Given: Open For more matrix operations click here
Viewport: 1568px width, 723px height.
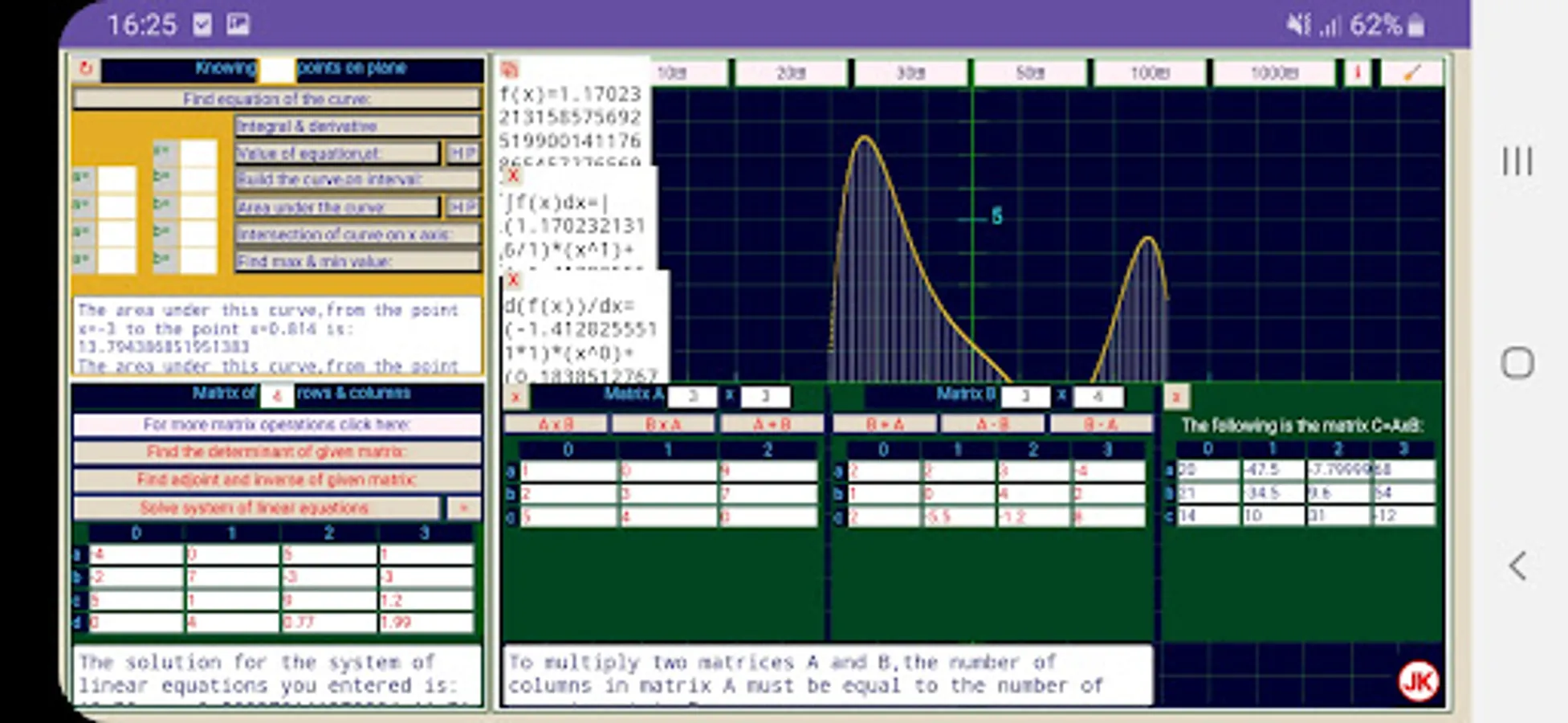Looking at the screenshot, I should coord(276,424).
